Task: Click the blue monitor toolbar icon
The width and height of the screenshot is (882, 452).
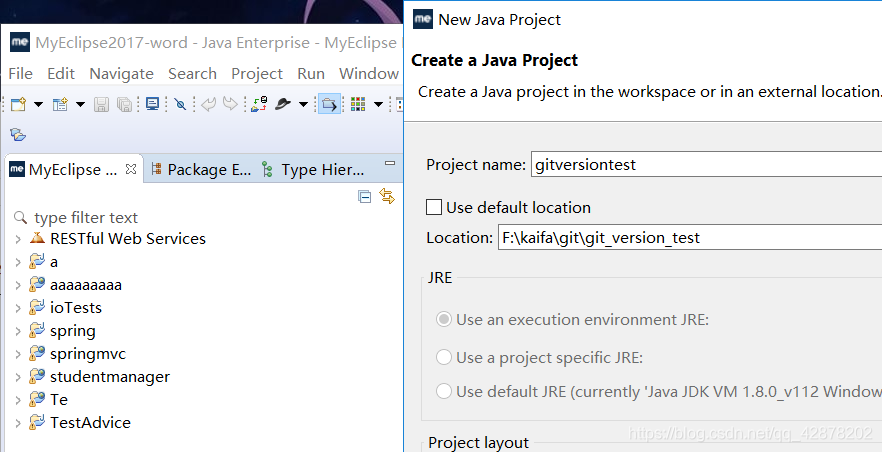Action: tap(152, 103)
